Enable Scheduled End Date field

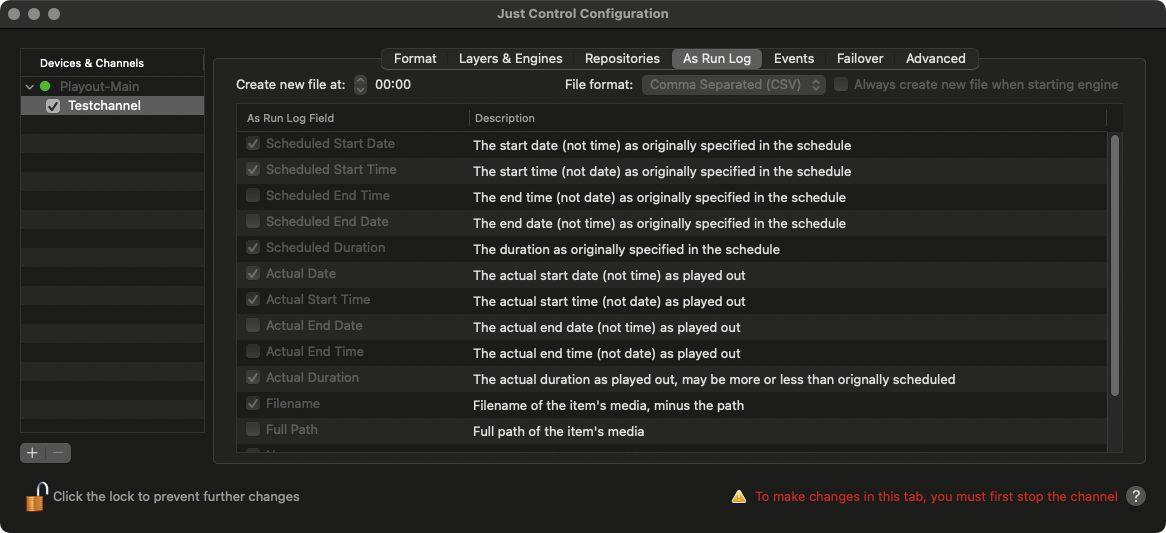(253, 222)
